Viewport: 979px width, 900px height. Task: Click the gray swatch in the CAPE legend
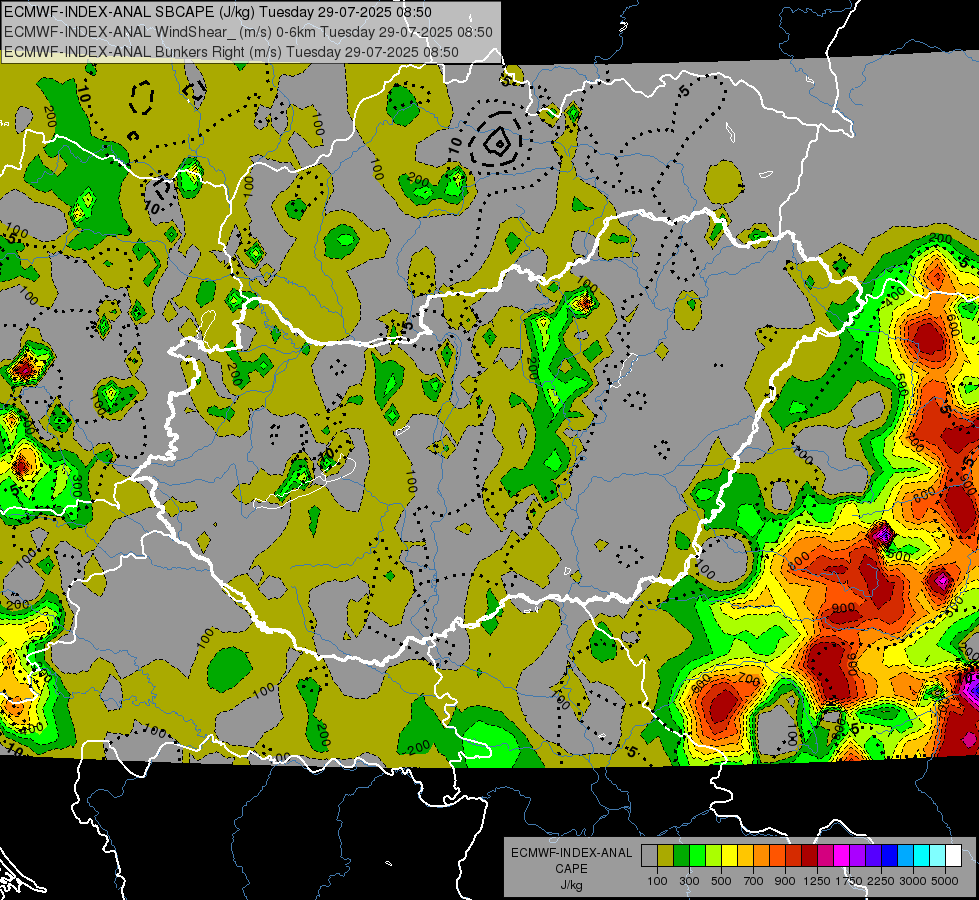pos(649,856)
